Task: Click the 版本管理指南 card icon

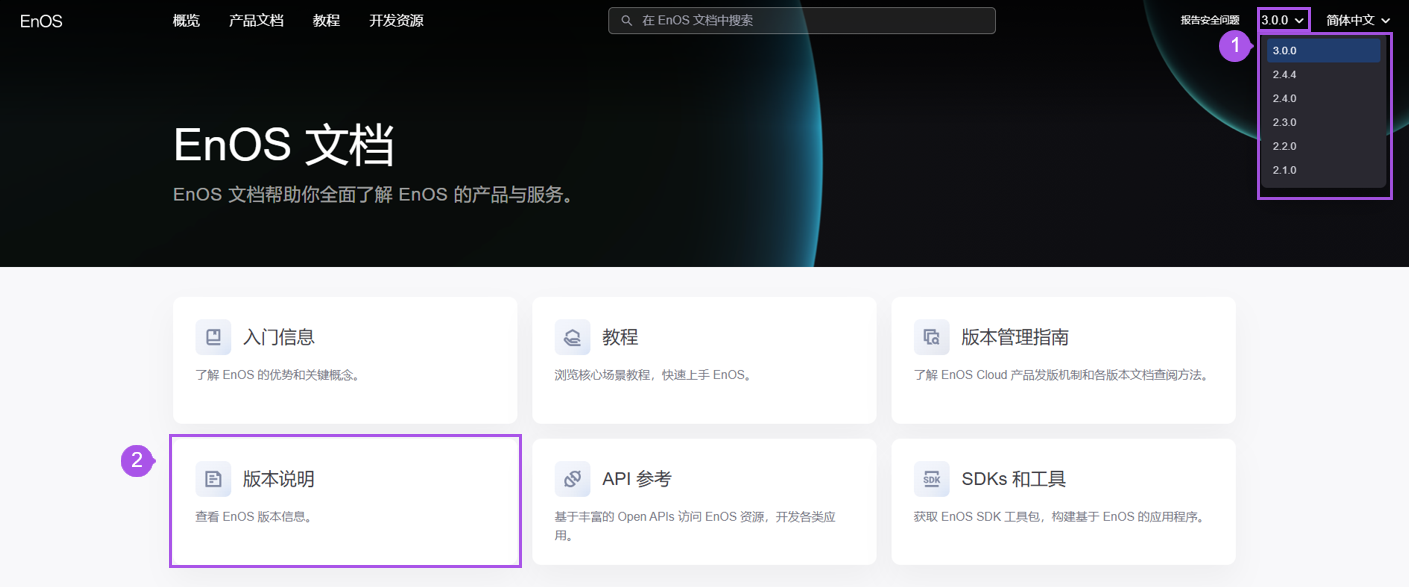Action: click(931, 337)
